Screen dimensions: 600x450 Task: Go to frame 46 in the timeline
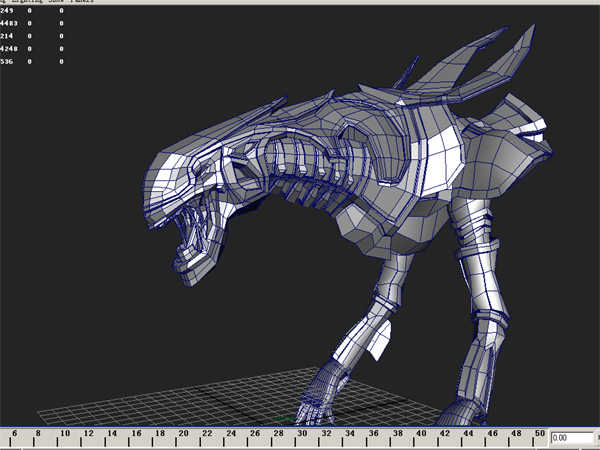pos(492,433)
